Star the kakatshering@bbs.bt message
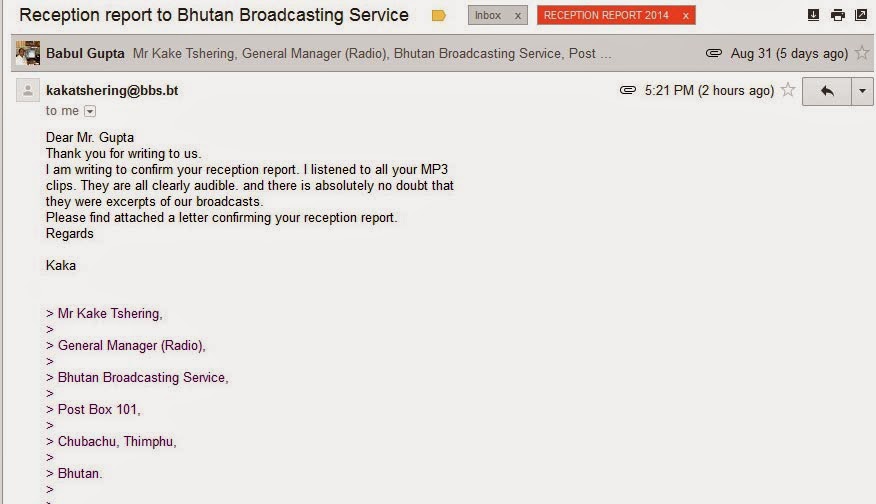Screen dimensions: 876x504 [x=788, y=90]
